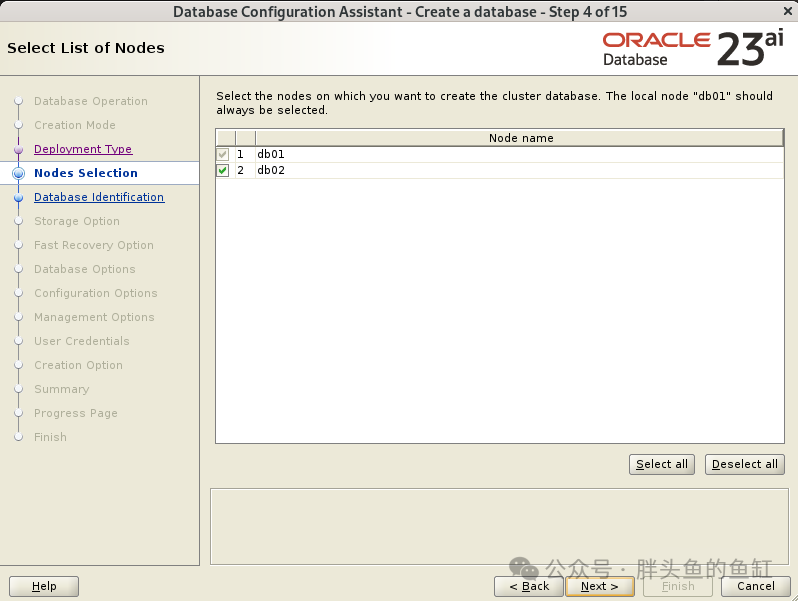Image resolution: width=798 pixels, height=601 pixels.
Task: Open Help for this step
Action: tap(44, 586)
